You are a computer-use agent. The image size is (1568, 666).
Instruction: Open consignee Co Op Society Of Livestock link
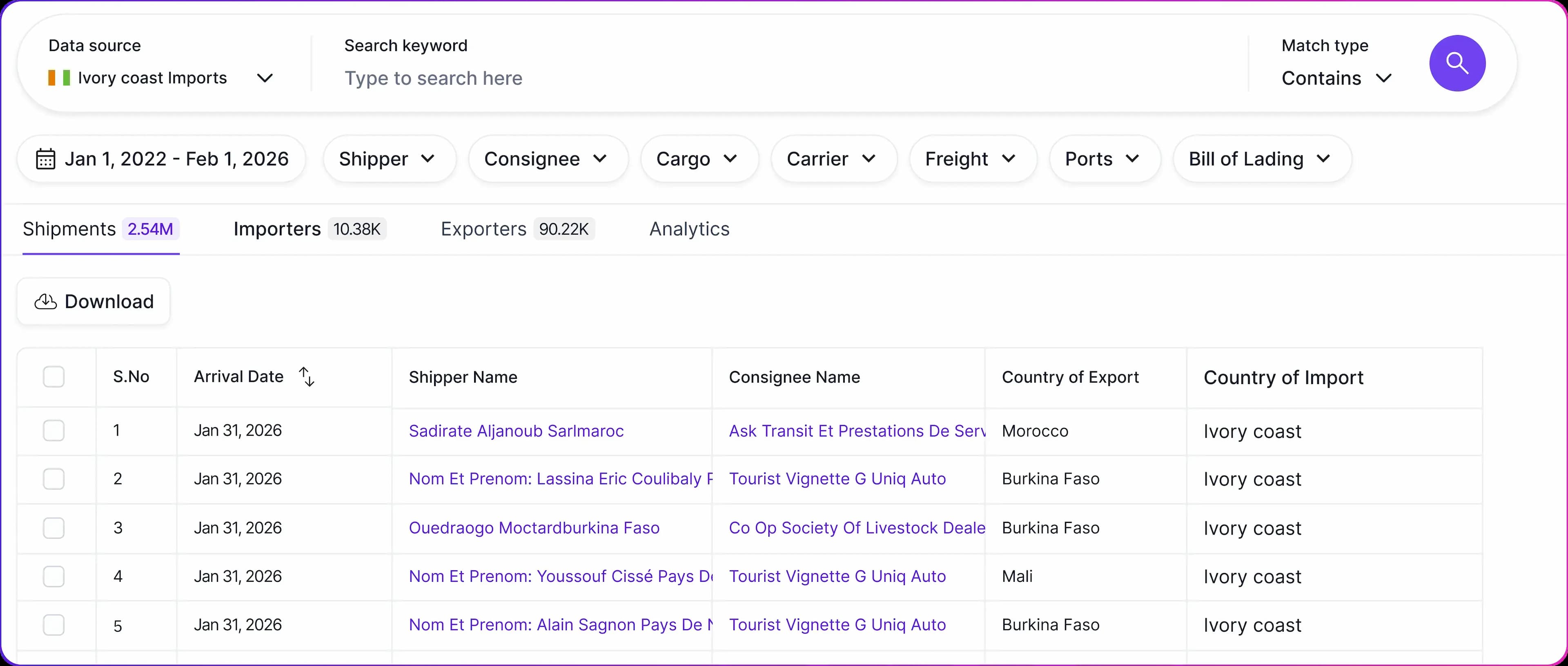pyautogui.click(x=856, y=527)
